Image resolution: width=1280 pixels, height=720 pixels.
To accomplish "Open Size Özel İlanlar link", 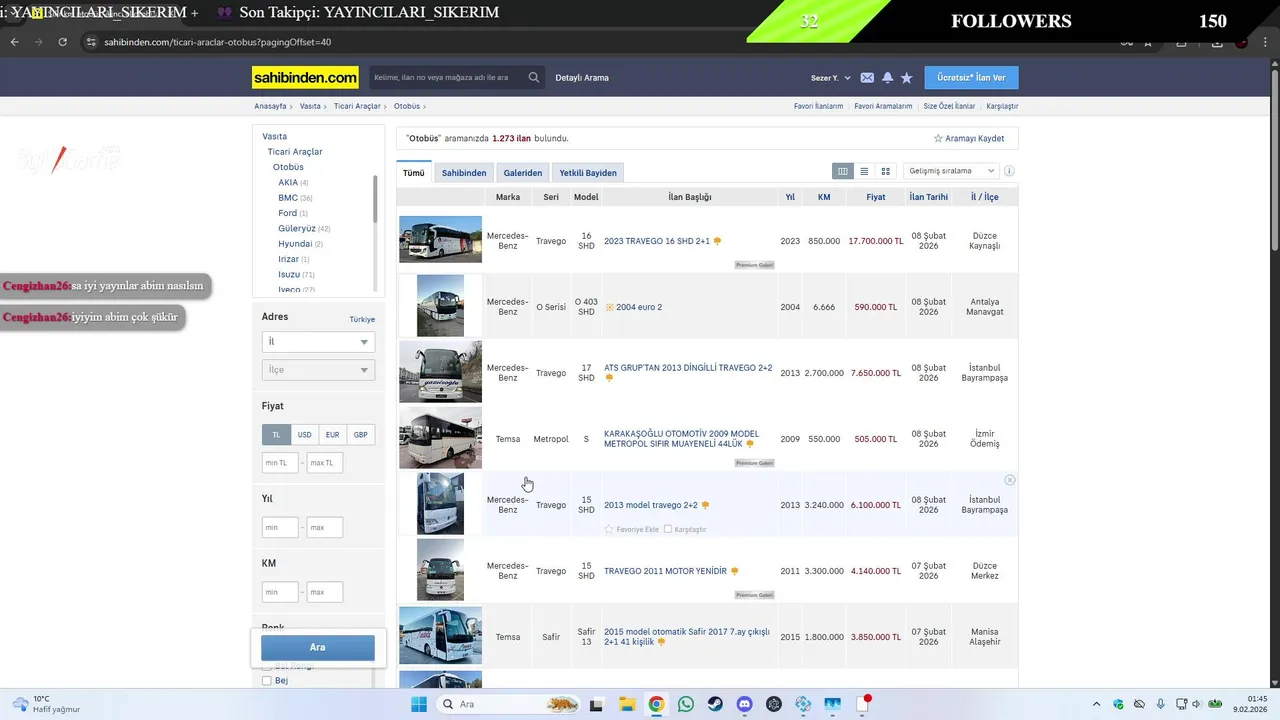I will click(x=949, y=106).
